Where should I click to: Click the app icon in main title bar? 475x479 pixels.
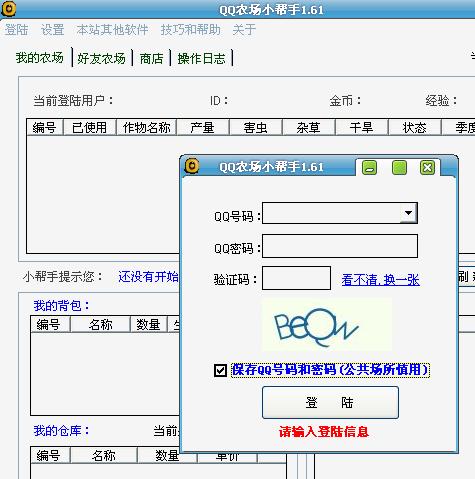tap(8, 8)
